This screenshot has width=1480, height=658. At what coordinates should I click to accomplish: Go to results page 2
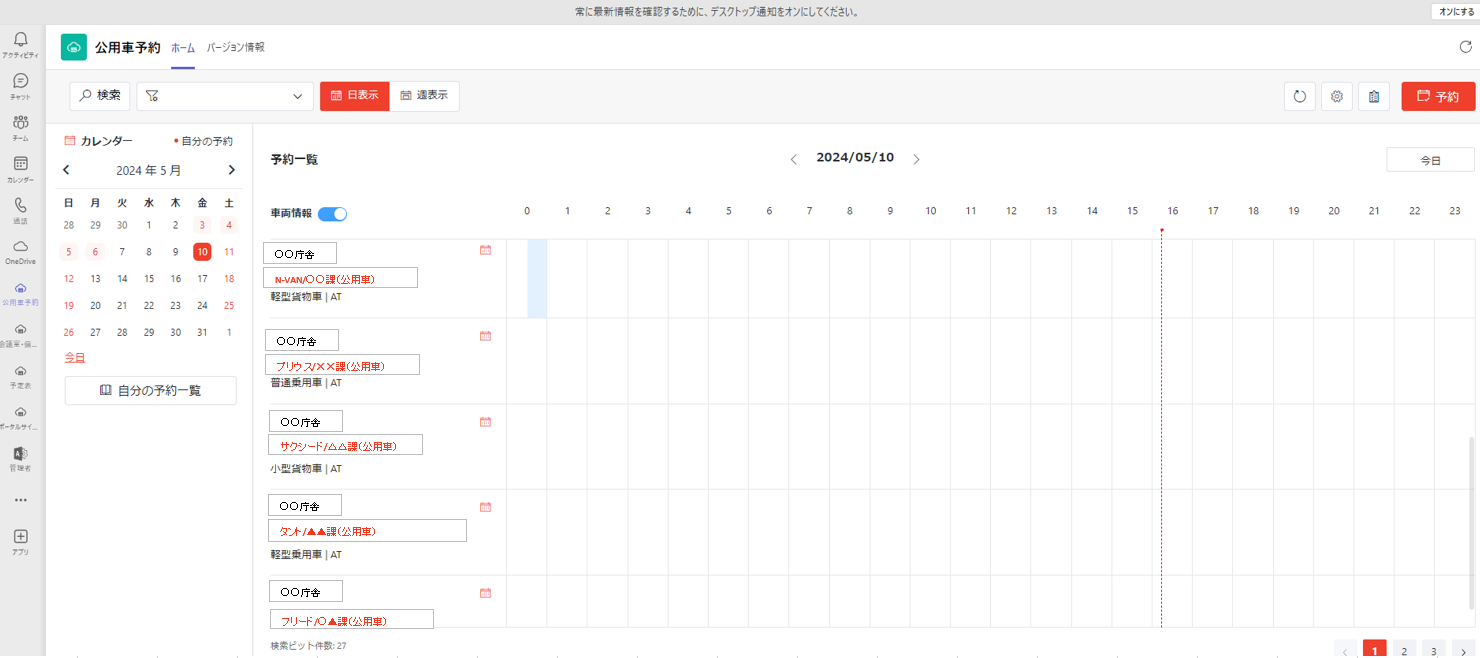[1405, 650]
